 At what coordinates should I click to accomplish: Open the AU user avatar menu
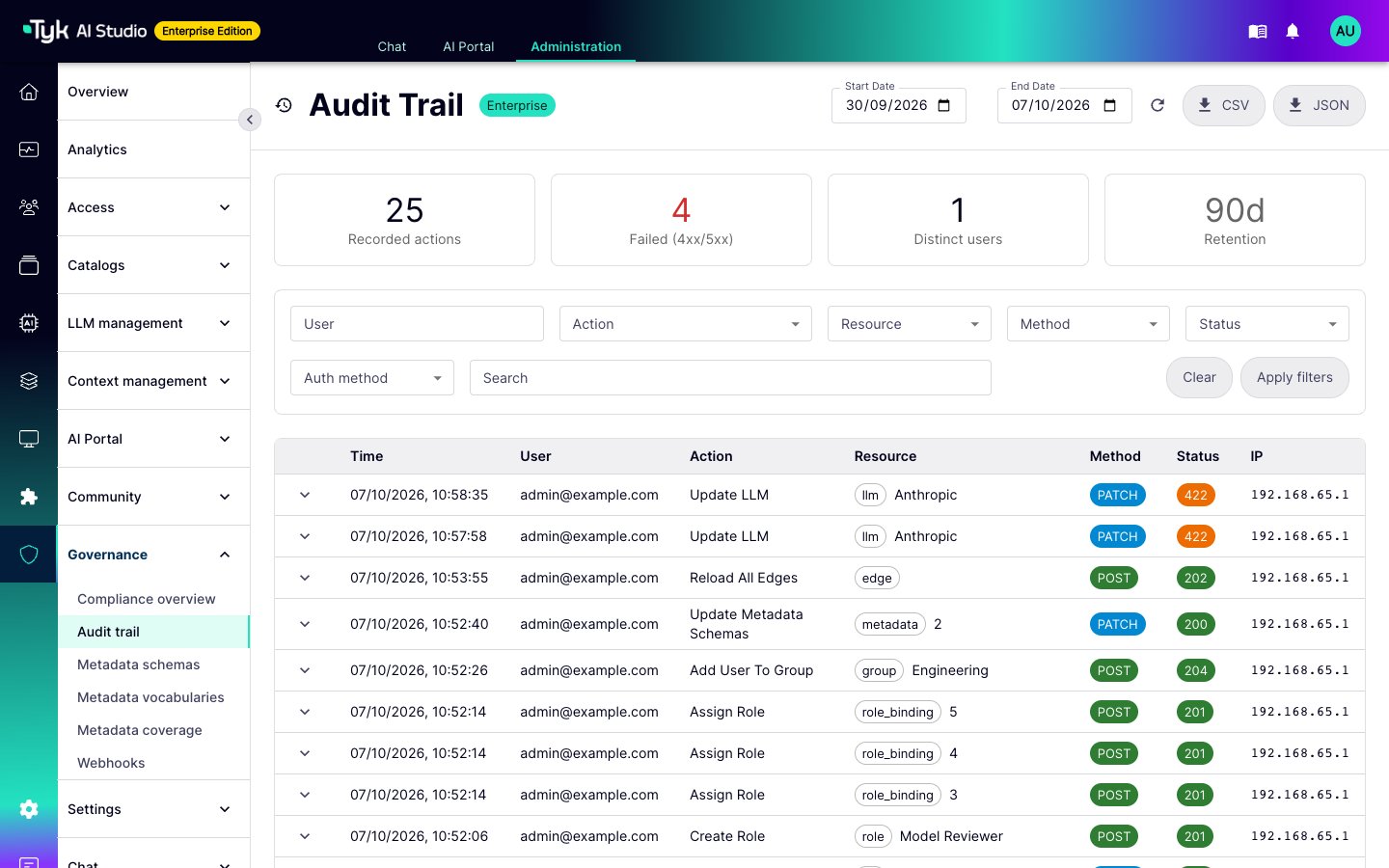tap(1345, 31)
